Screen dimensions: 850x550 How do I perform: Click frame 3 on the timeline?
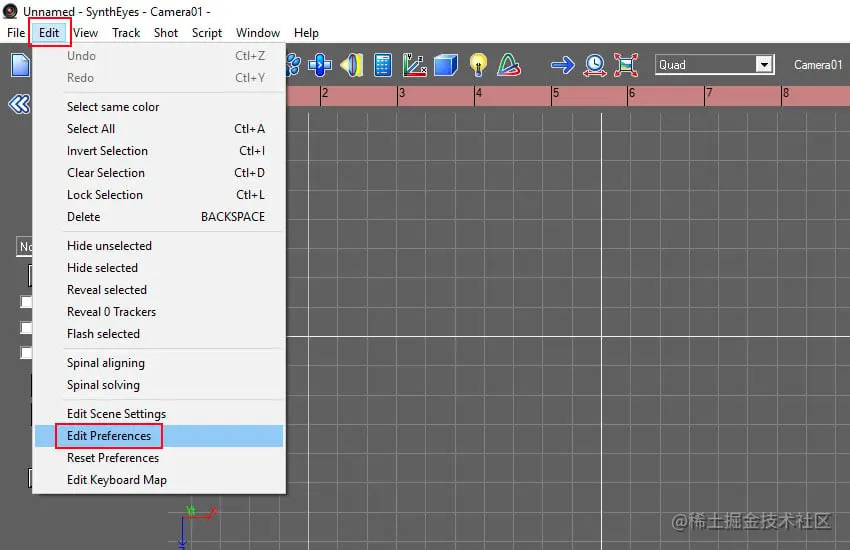pyautogui.click(x=402, y=93)
